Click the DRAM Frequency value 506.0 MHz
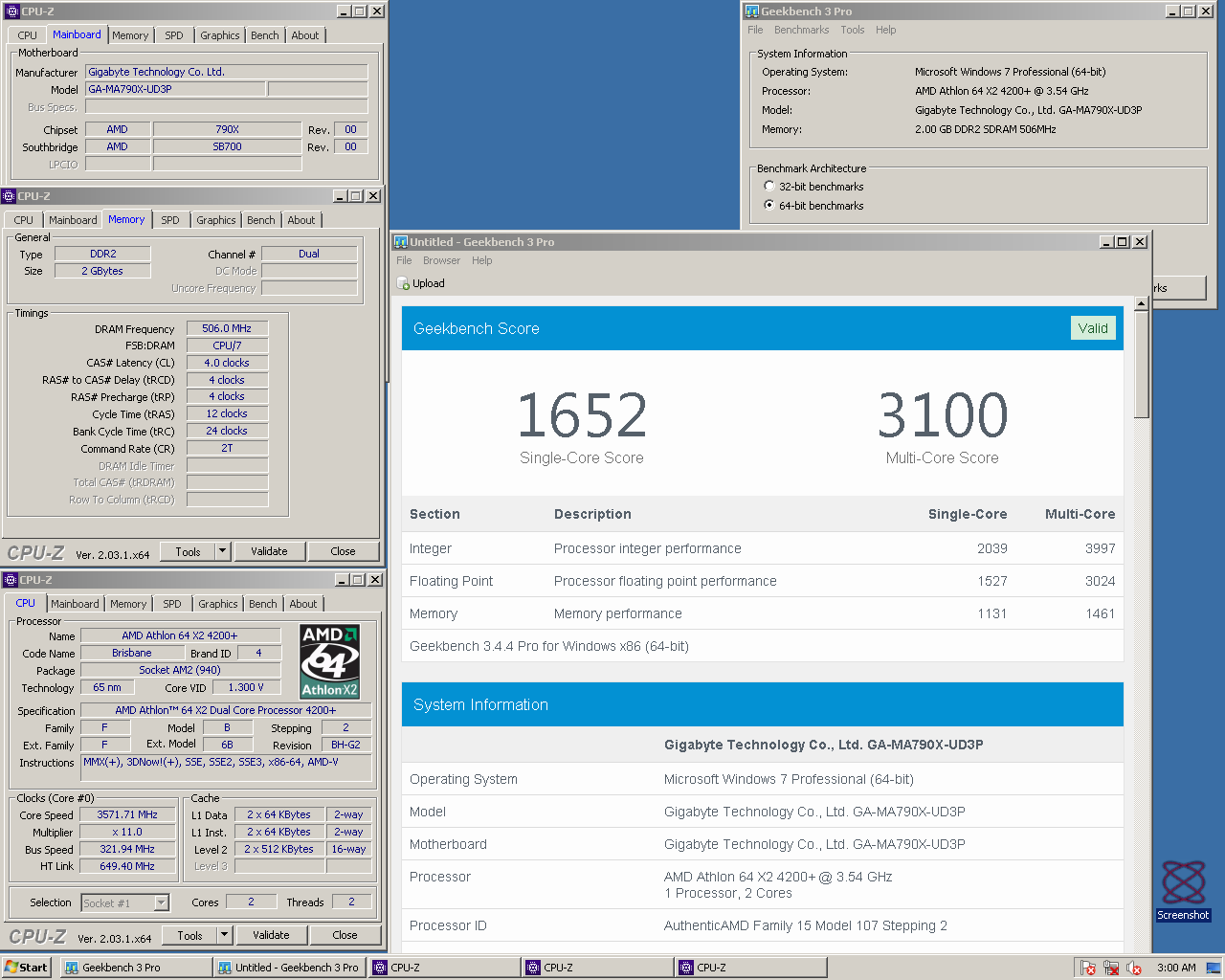The image size is (1225, 980). tap(227, 328)
